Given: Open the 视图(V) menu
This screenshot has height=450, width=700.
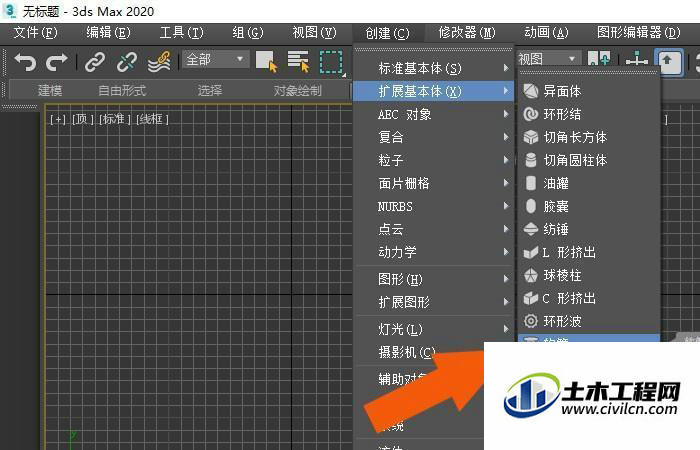Looking at the screenshot, I should (x=314, y=33).
